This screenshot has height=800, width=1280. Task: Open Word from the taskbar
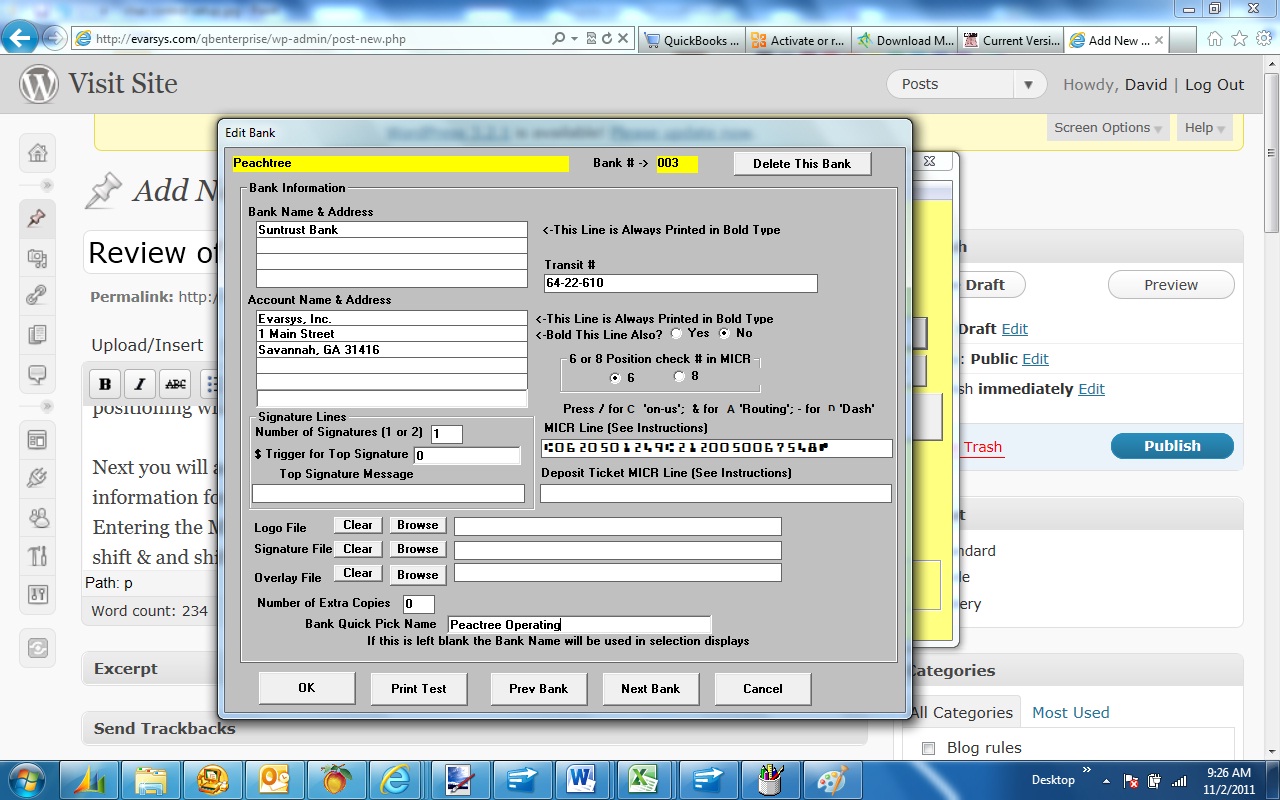(x=580, y=779)
